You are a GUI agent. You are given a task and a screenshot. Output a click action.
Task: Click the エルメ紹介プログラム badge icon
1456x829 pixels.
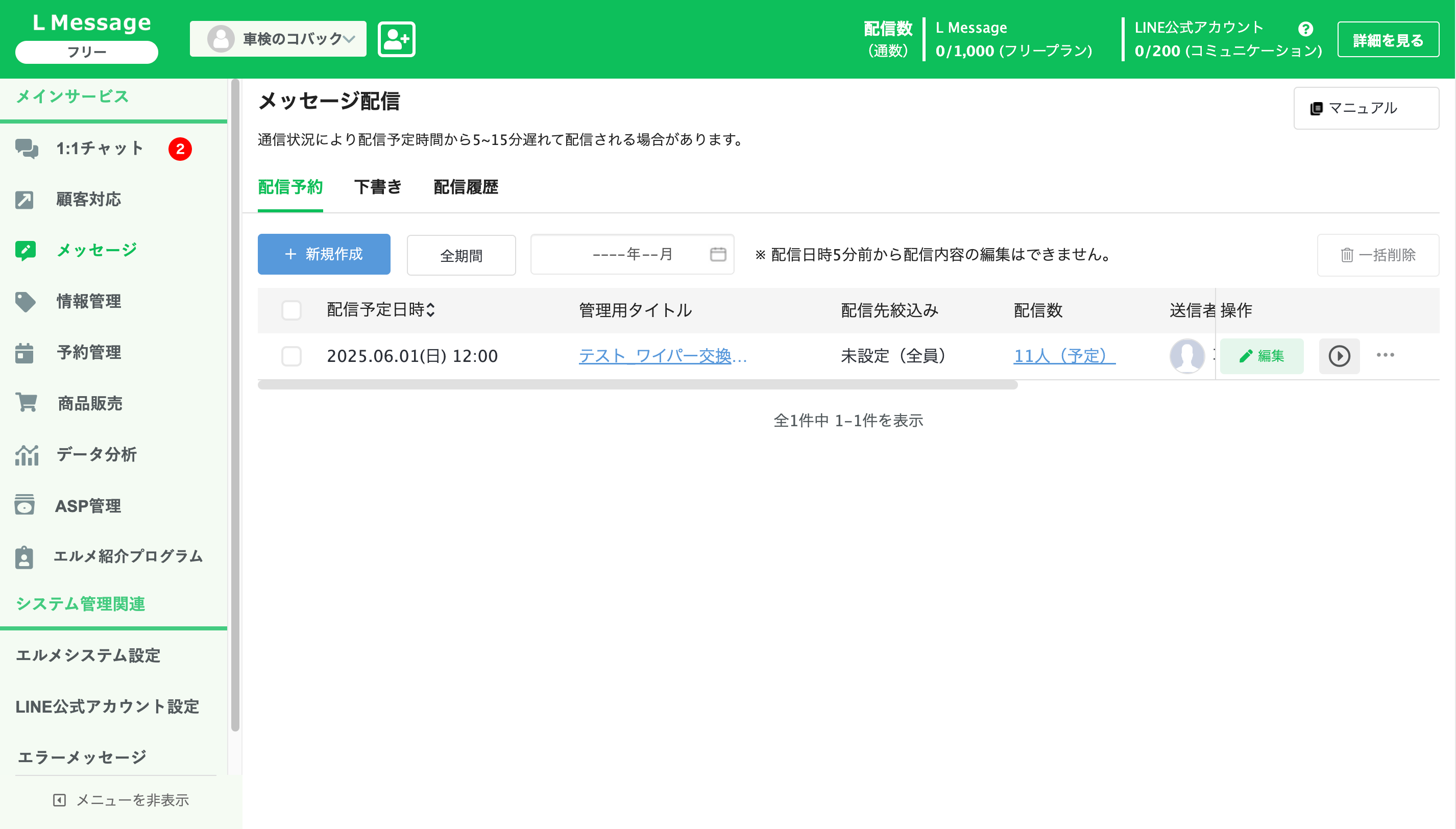(24, 556)
